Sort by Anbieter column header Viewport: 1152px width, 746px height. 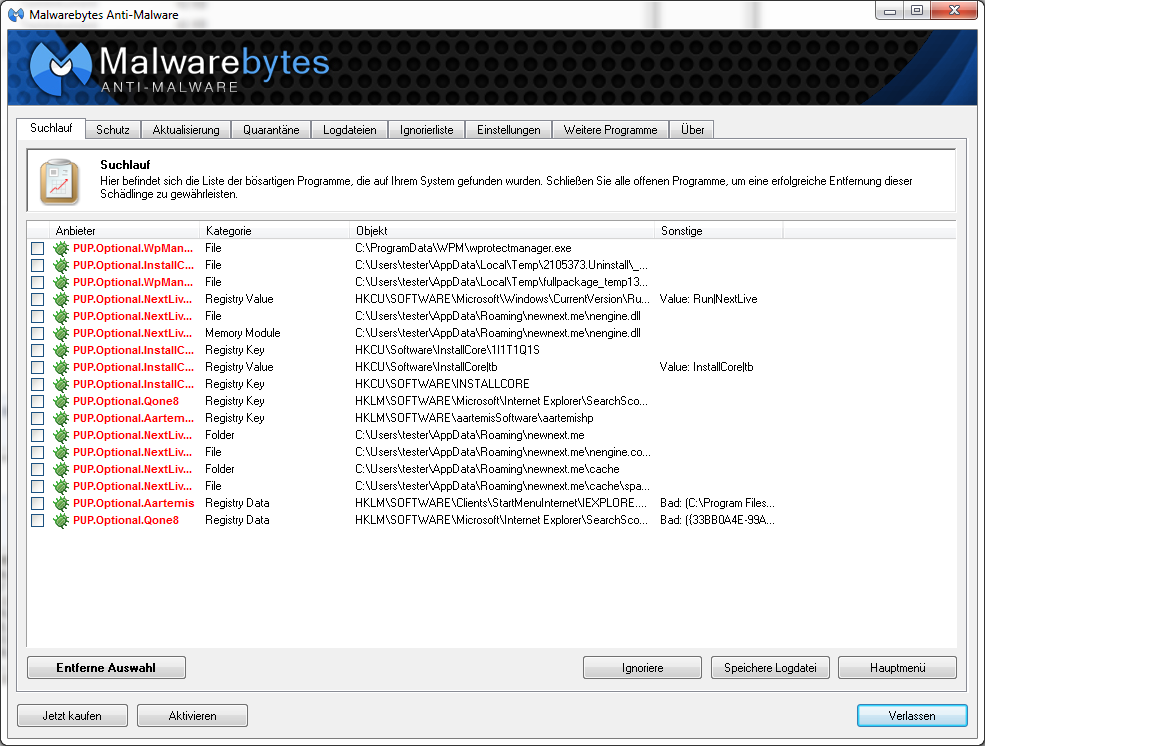pyautogui.click(x=124, y=231)
